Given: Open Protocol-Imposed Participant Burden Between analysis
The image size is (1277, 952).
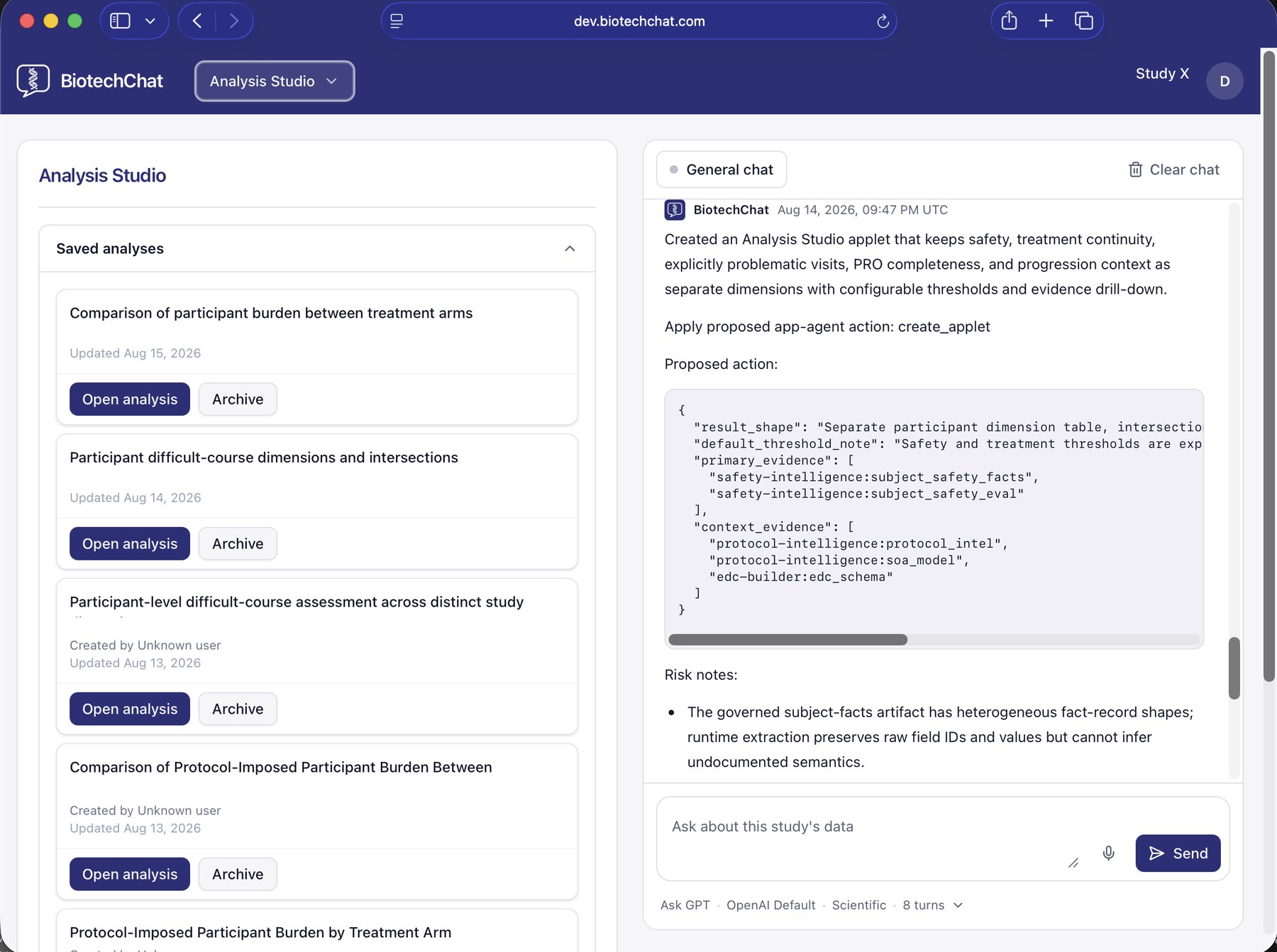Looking at the screenshot, I should click(x=130, y=875).
